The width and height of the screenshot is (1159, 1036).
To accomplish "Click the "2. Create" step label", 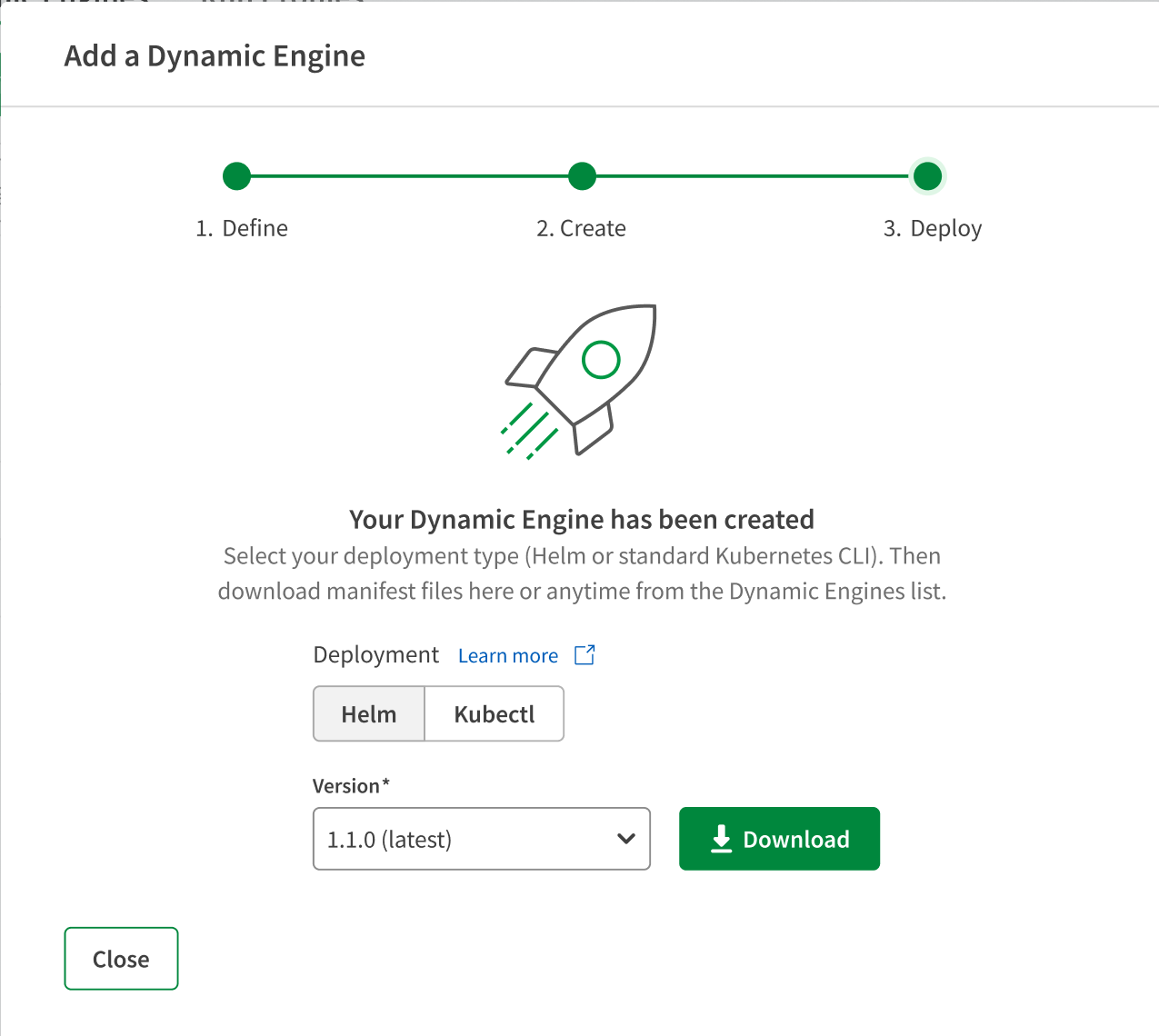I will click(581, 228).
